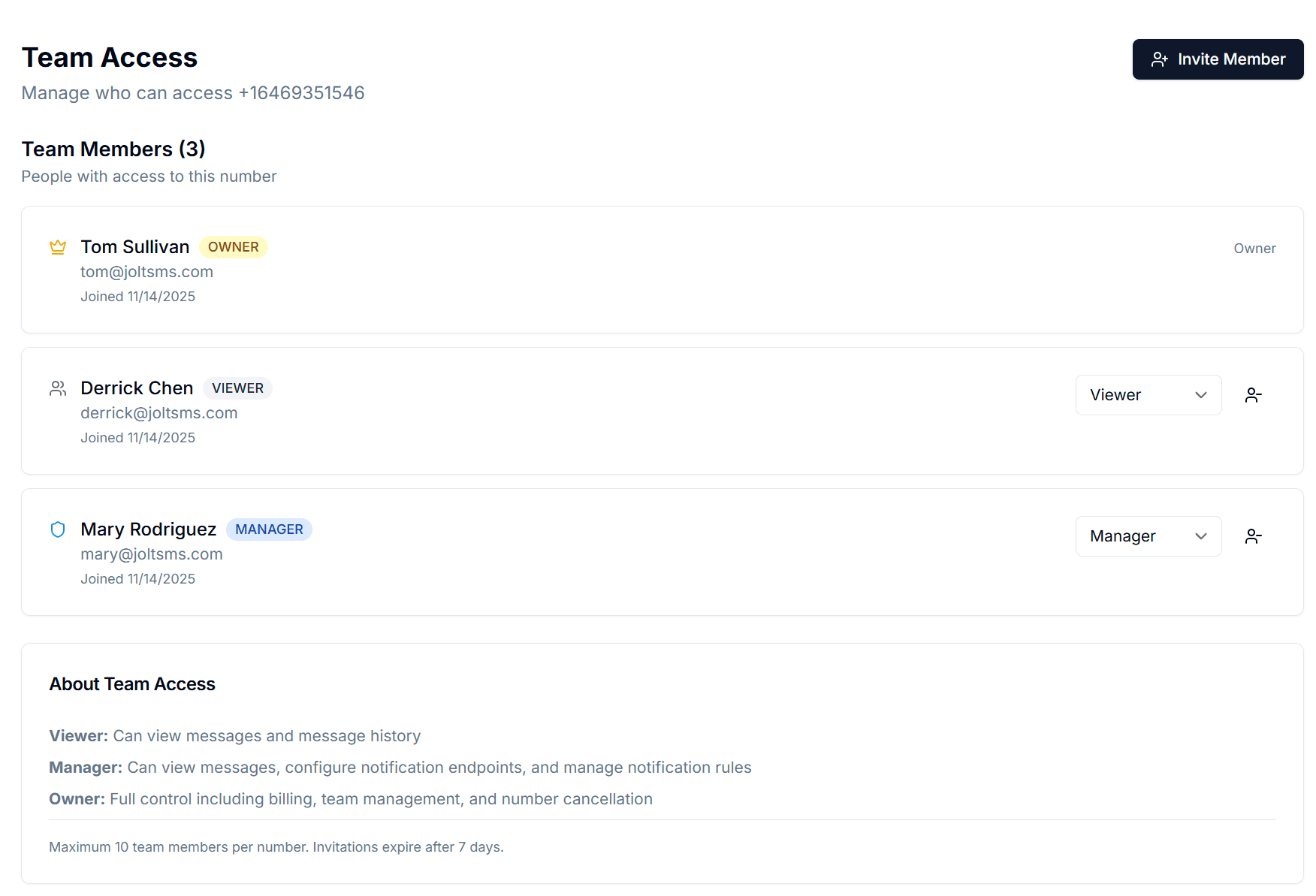Image resolution: width=1316 pixels, height=896 pixels.
Task: Click the chevron on the Manager selector
Action: click(x=1200, y=535)
